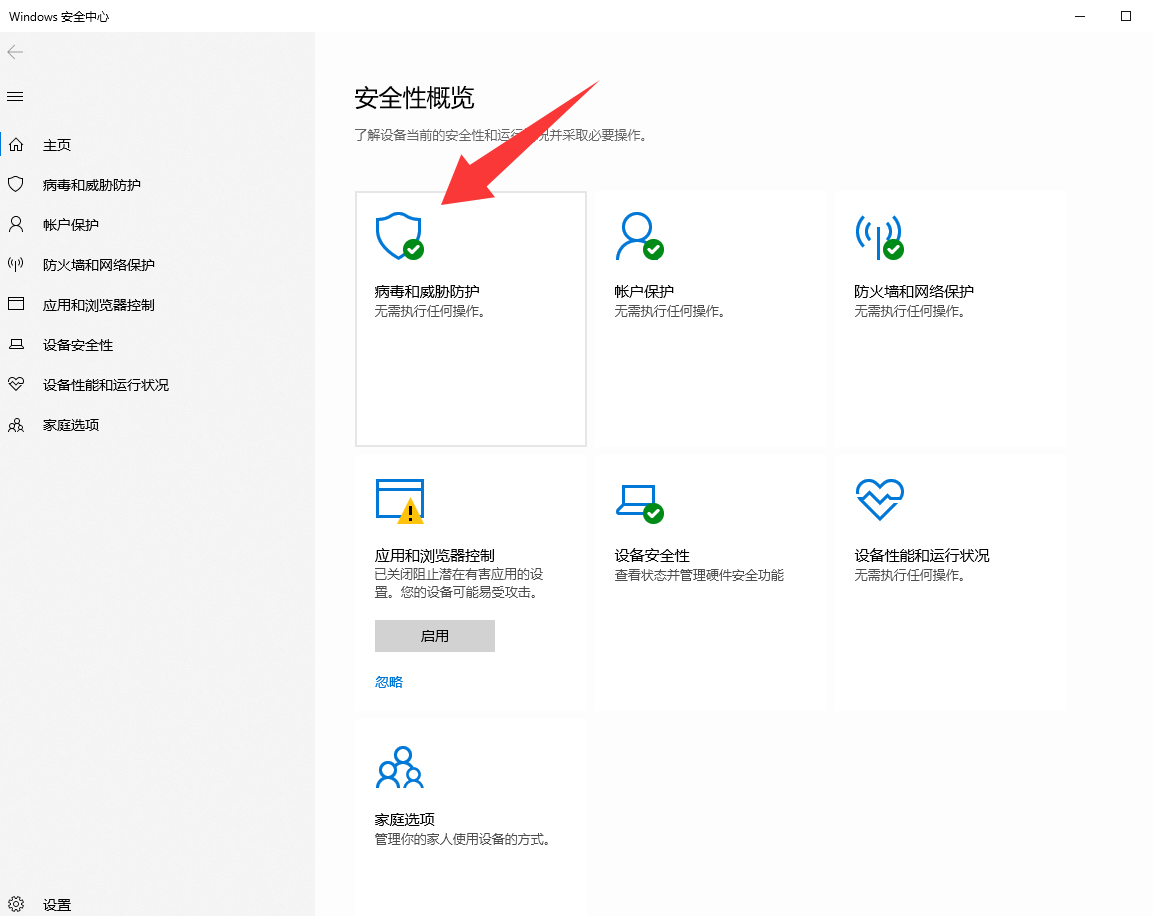Open the 帐户保护 person tile icon
Viewport: 1153px width, 916px height.
pyautogui.click(x=638, y=236)
